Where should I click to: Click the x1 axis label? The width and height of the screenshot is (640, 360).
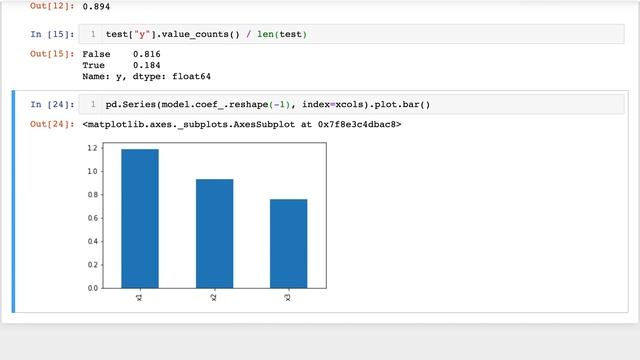[139, 297]
